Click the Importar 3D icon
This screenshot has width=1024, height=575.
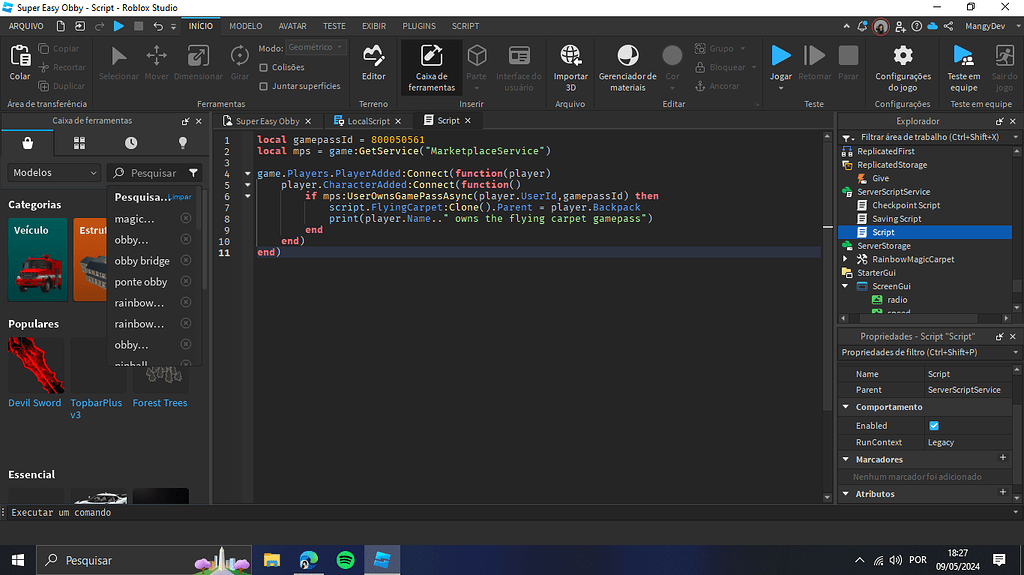570,56
